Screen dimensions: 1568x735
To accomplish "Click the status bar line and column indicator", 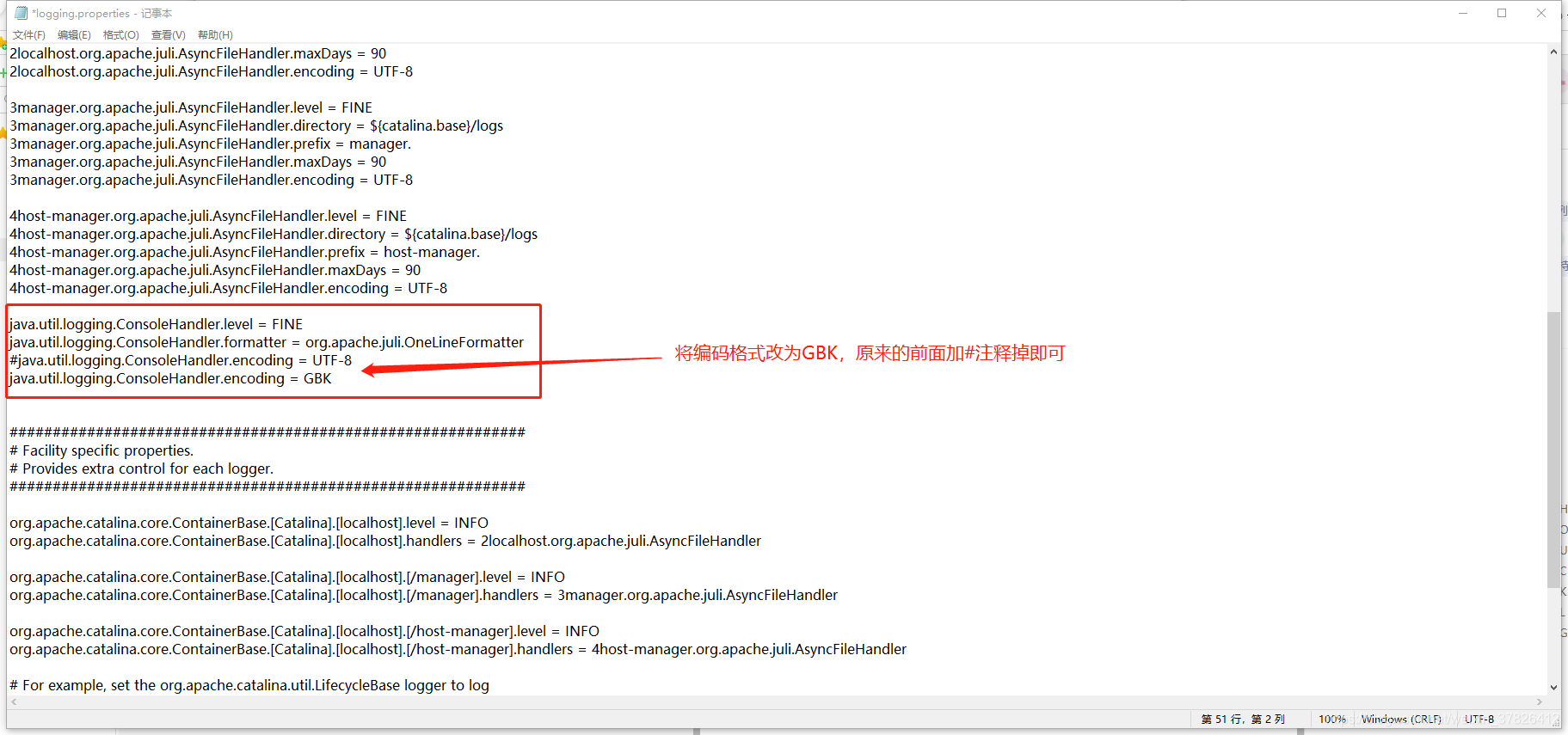I will [1243, 720].
